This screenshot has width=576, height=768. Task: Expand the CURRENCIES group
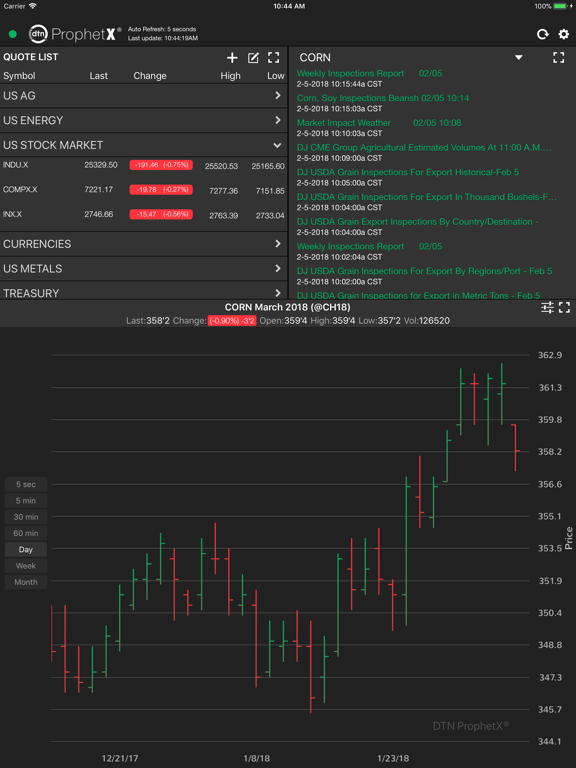pyautogui.click(x=144, y=243)
